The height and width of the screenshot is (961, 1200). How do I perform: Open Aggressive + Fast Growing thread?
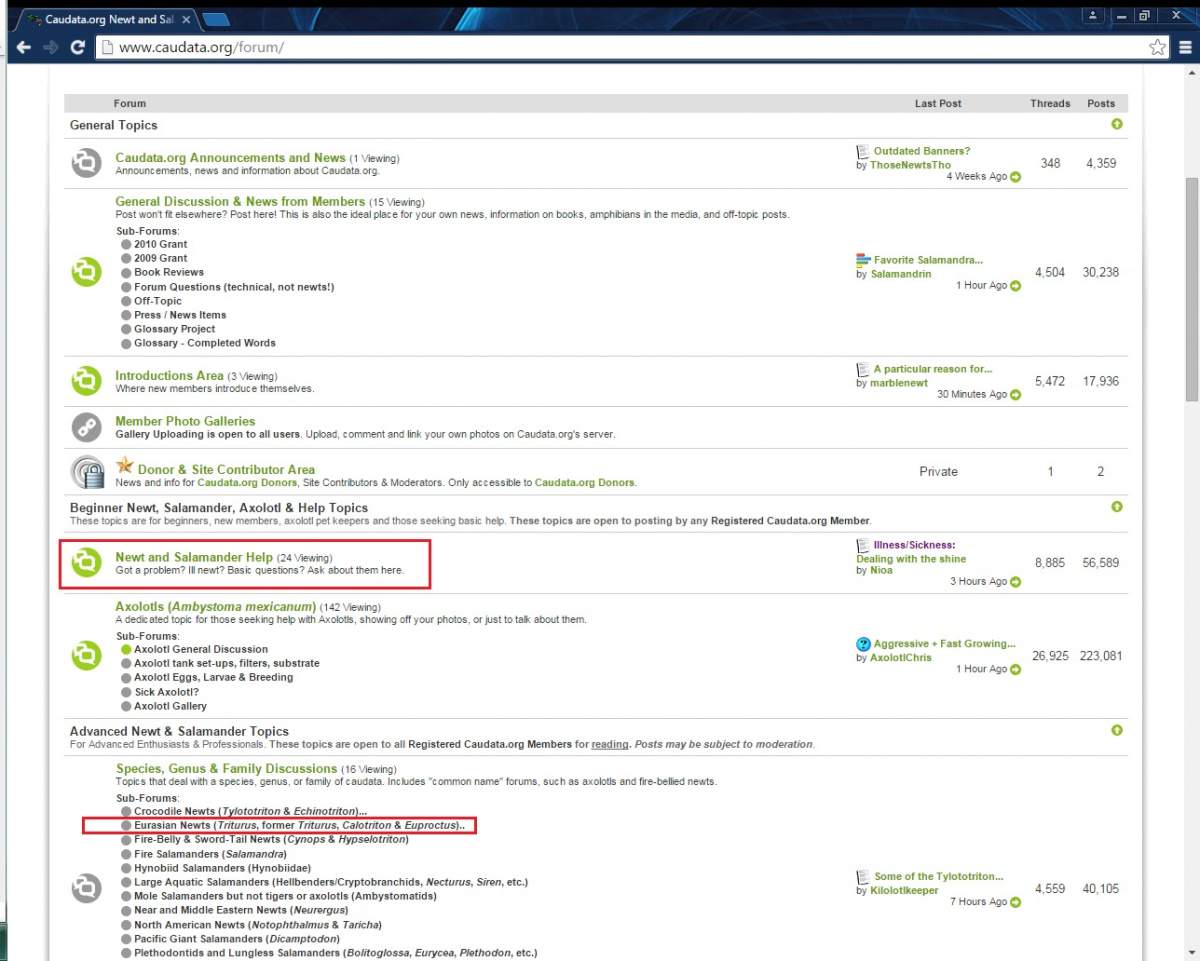tap(944, 644)
